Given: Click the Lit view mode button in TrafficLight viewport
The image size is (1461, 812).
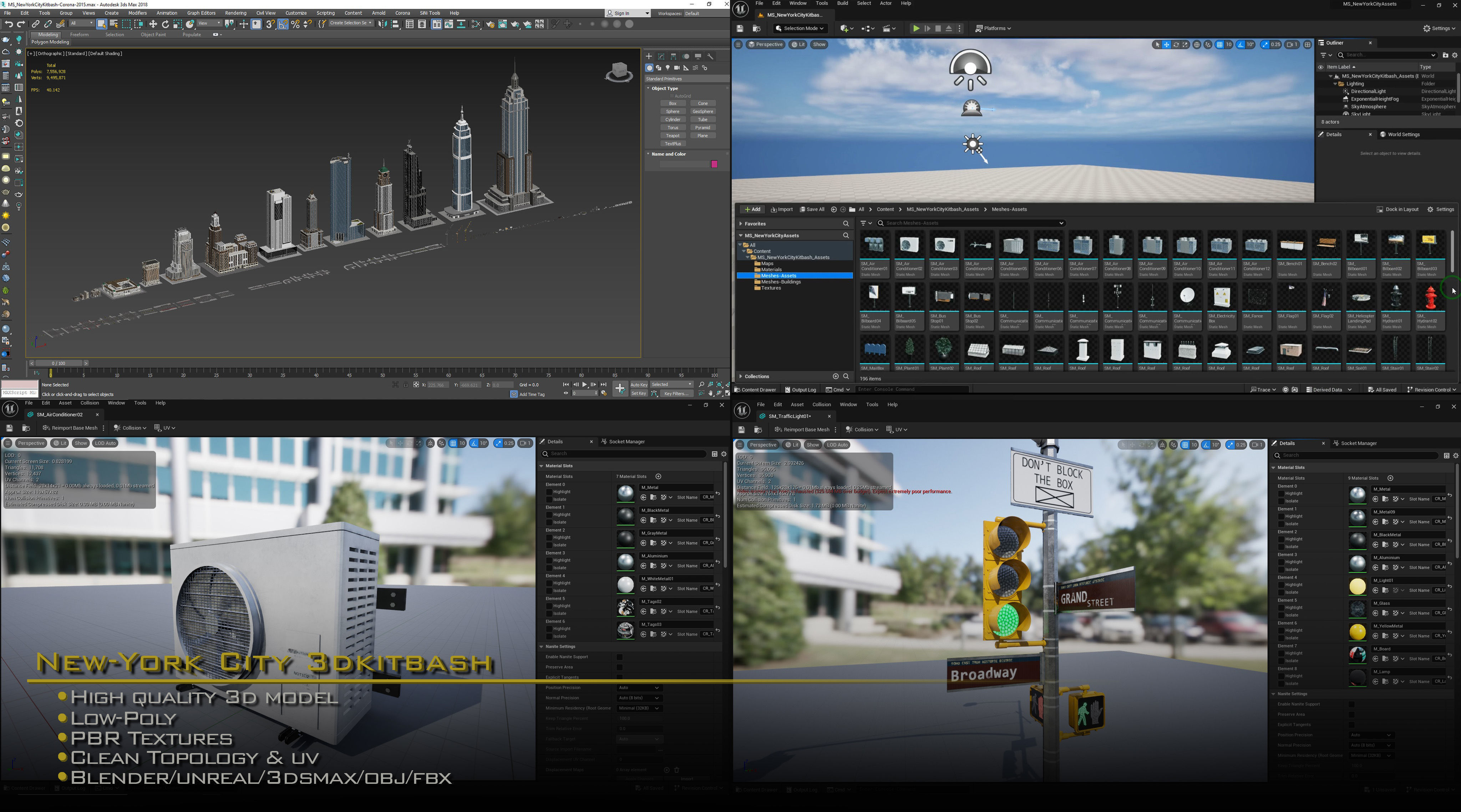Looking at the screenshot, I should tap(791, 445).
